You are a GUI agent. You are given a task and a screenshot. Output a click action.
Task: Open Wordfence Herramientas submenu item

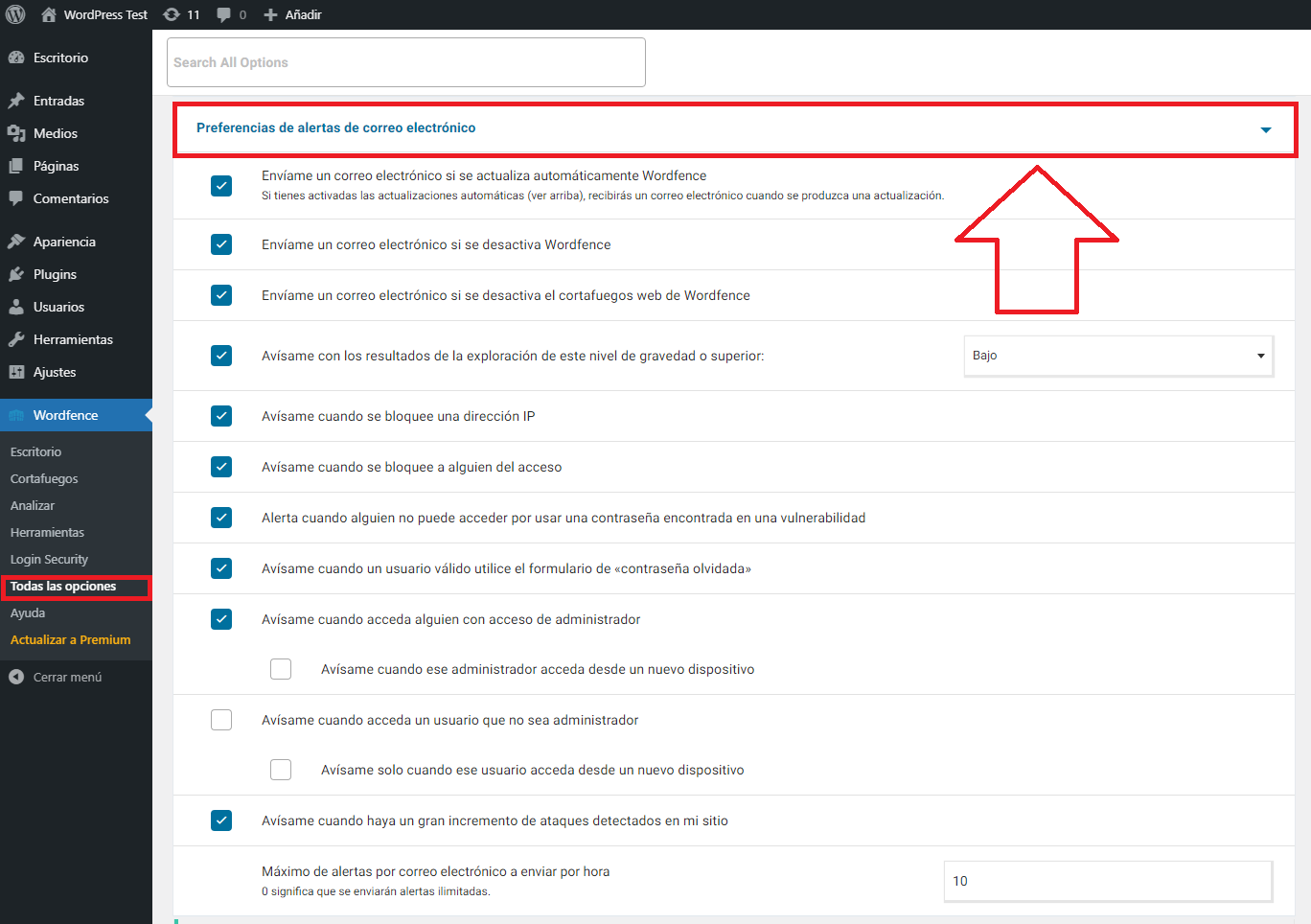[x=47, y=532]
